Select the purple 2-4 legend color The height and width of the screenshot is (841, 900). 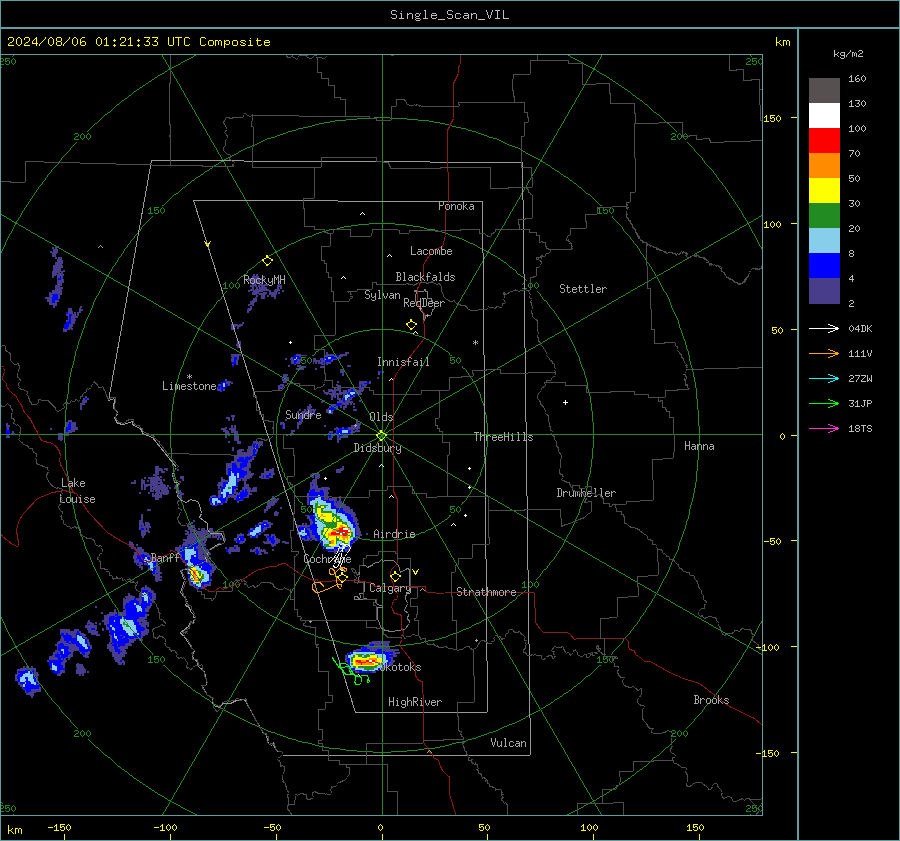(824, 290)
